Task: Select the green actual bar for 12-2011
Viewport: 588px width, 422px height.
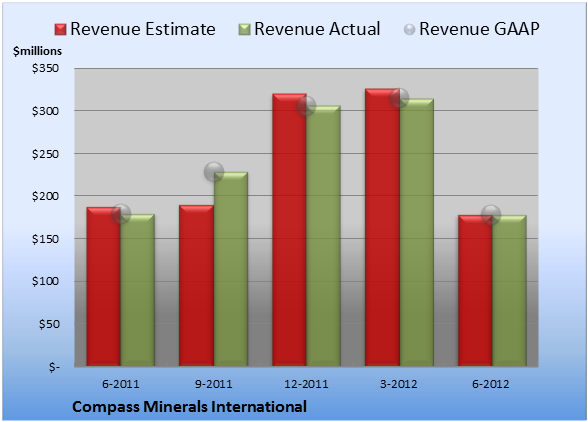Action: pos(323,236)
